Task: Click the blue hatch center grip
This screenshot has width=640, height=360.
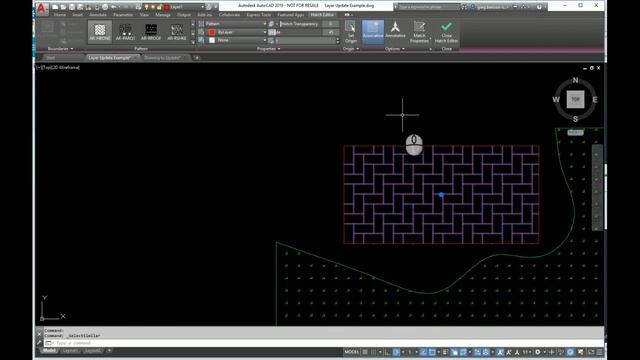Action: 441,195
